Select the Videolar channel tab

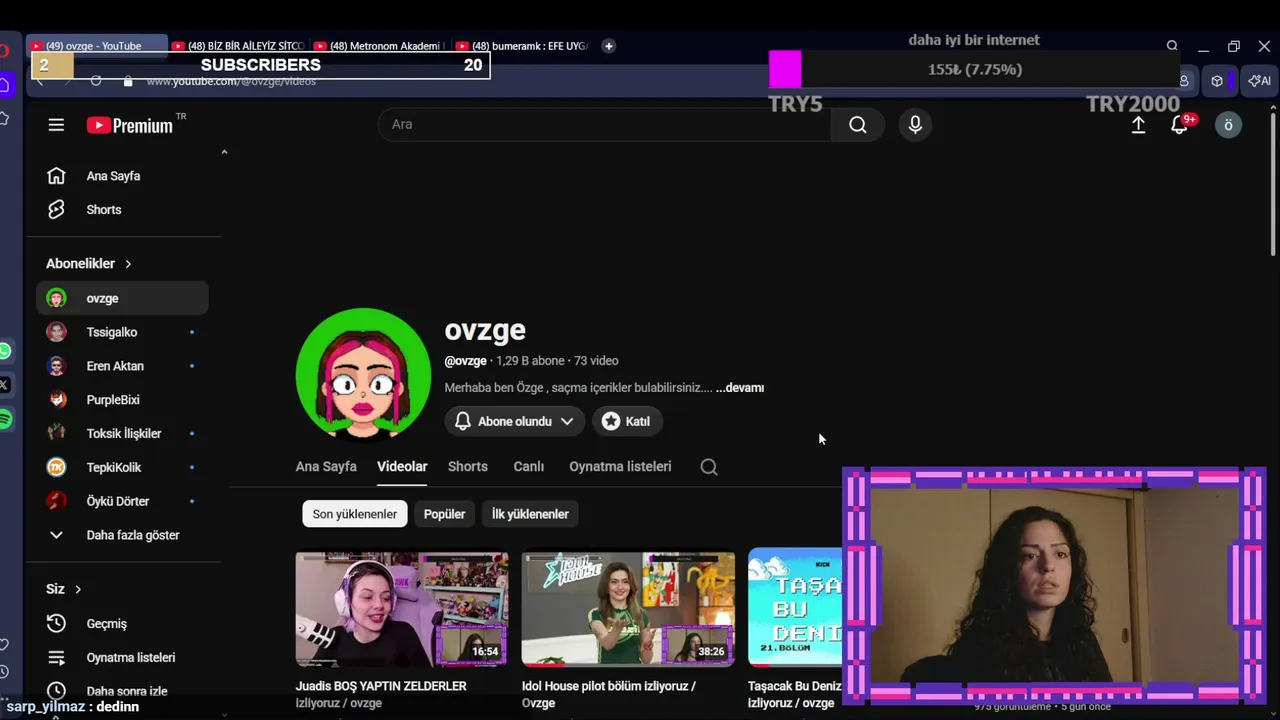coord(402,467)
